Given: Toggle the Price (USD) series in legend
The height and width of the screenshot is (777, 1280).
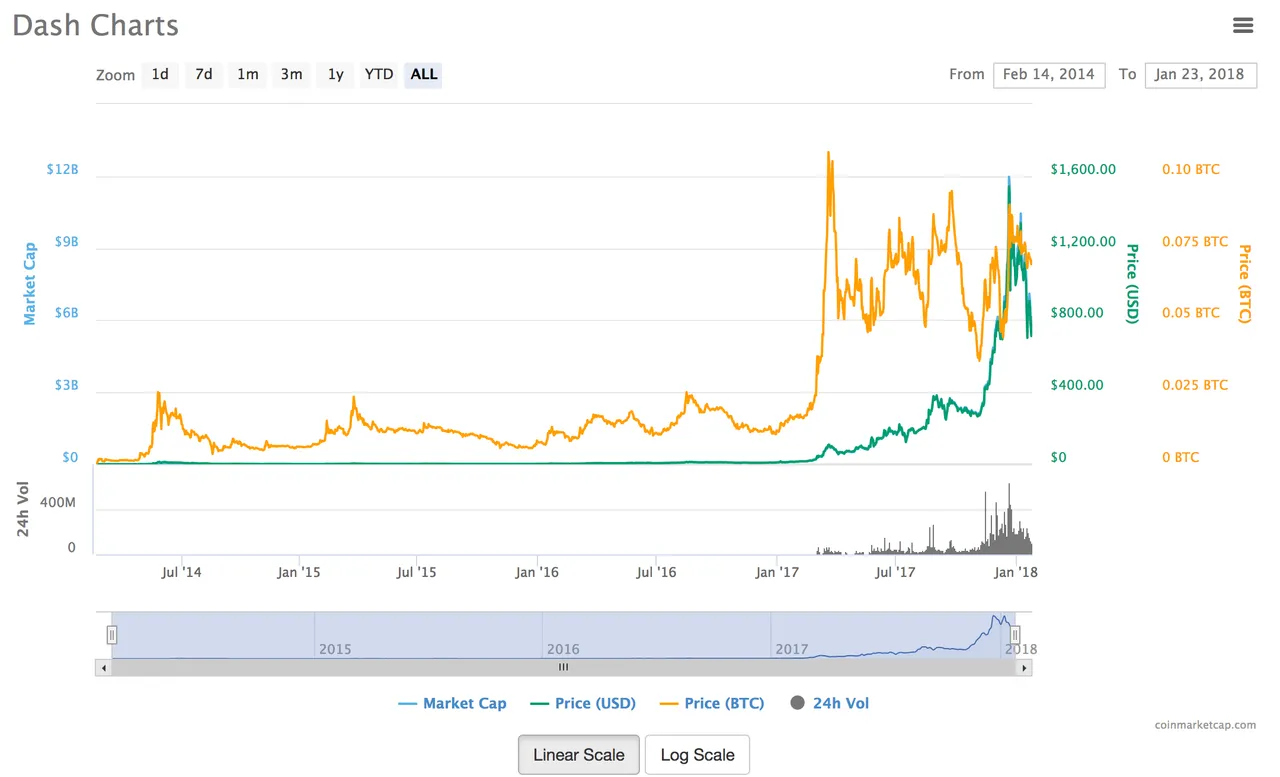Looking at the screenshot, I should point(582,703).
